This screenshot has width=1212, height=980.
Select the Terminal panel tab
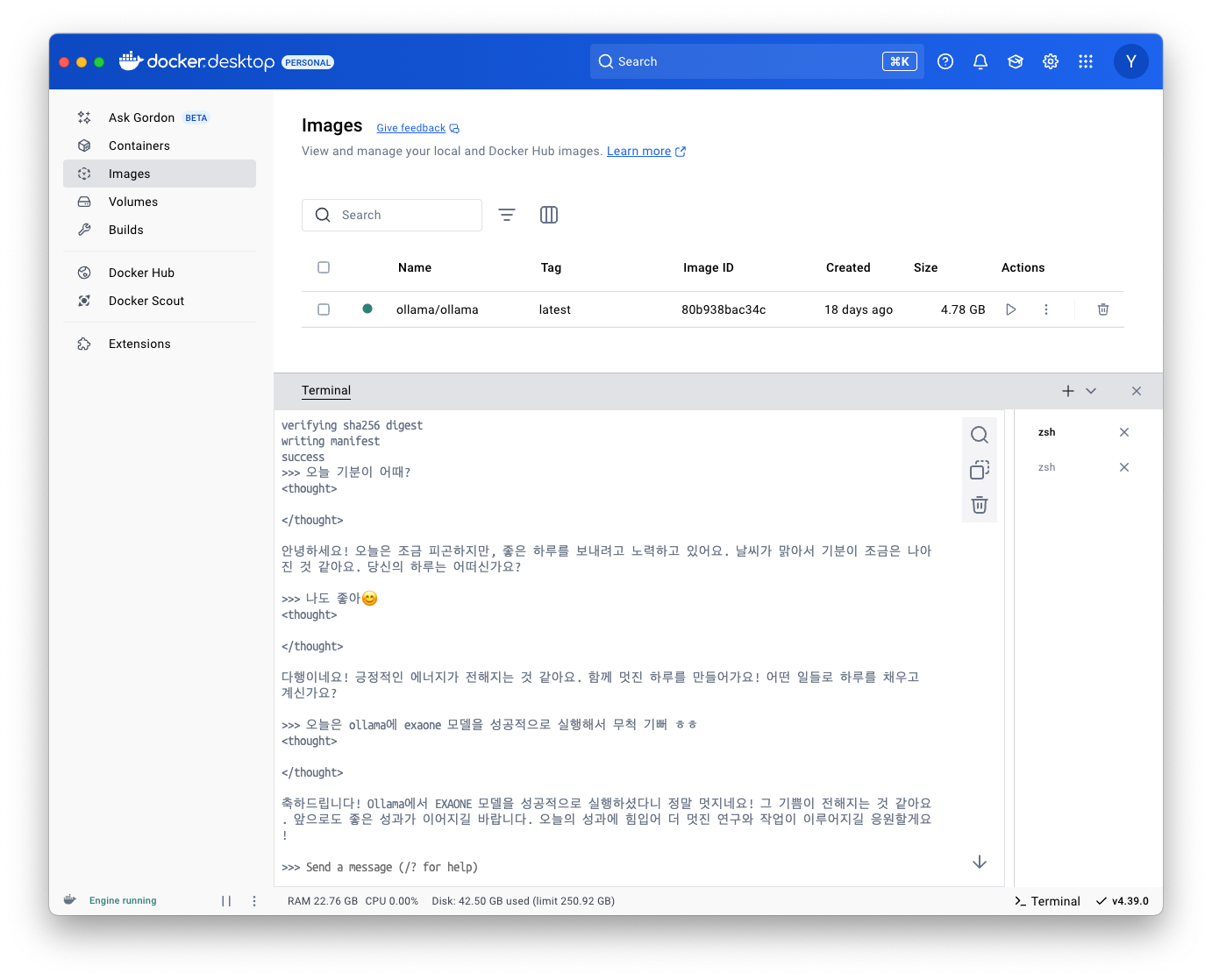[326, 391]
